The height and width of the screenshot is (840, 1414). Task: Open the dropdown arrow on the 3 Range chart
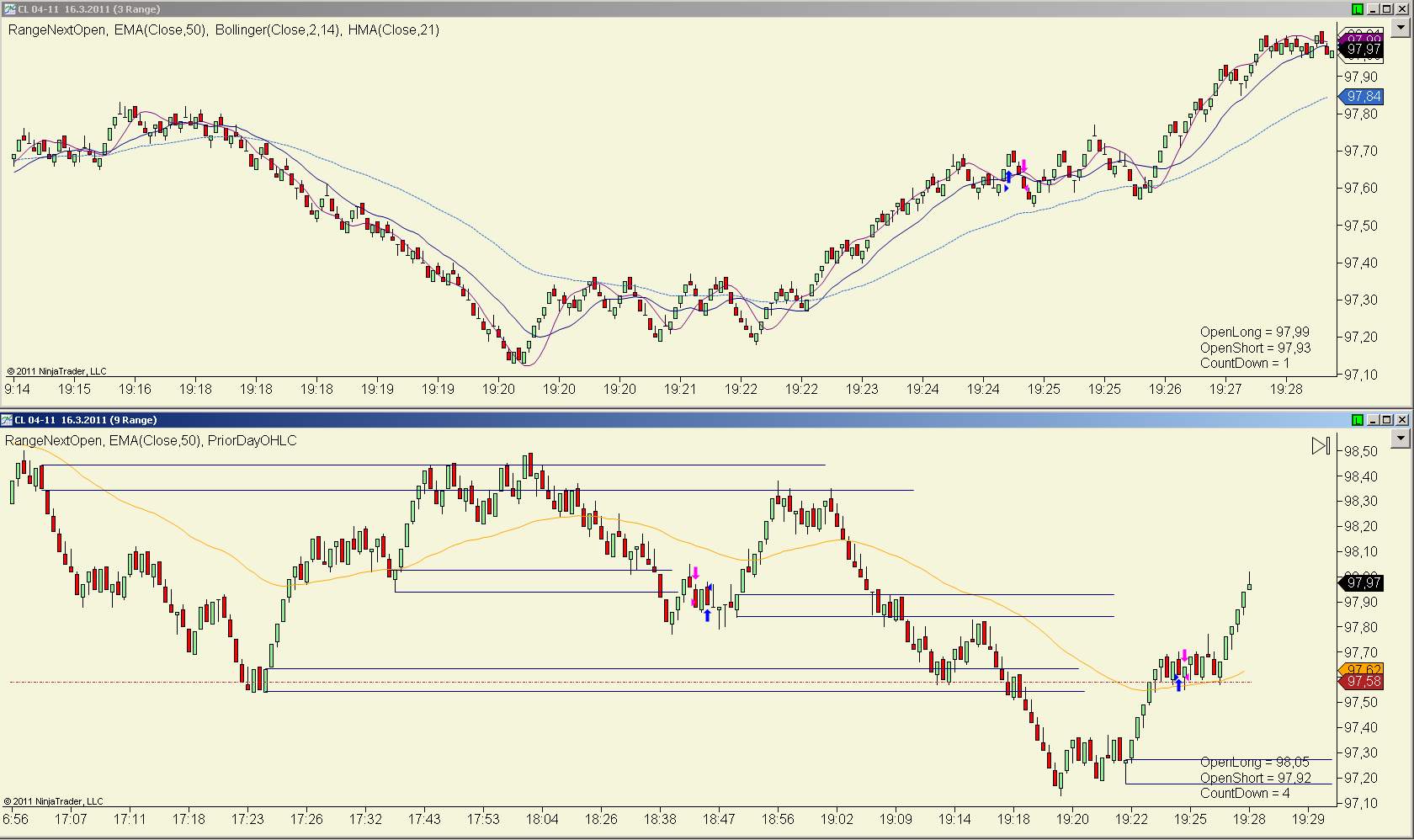tap(1401, 28)
